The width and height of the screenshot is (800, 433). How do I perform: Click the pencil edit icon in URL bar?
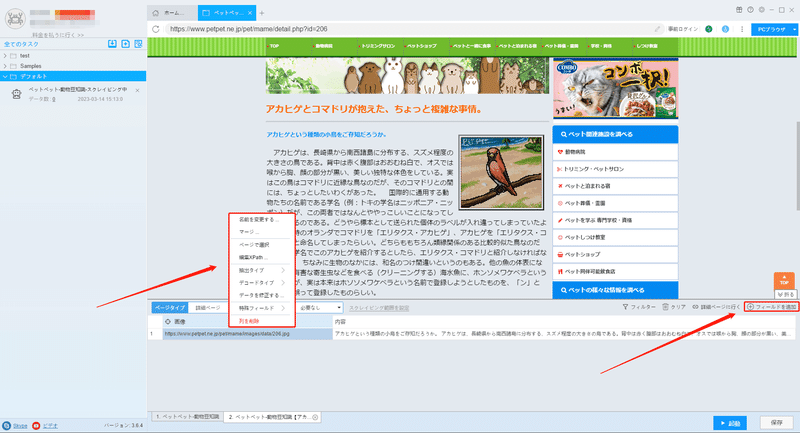pyautogui.click(x=657, y=29)
